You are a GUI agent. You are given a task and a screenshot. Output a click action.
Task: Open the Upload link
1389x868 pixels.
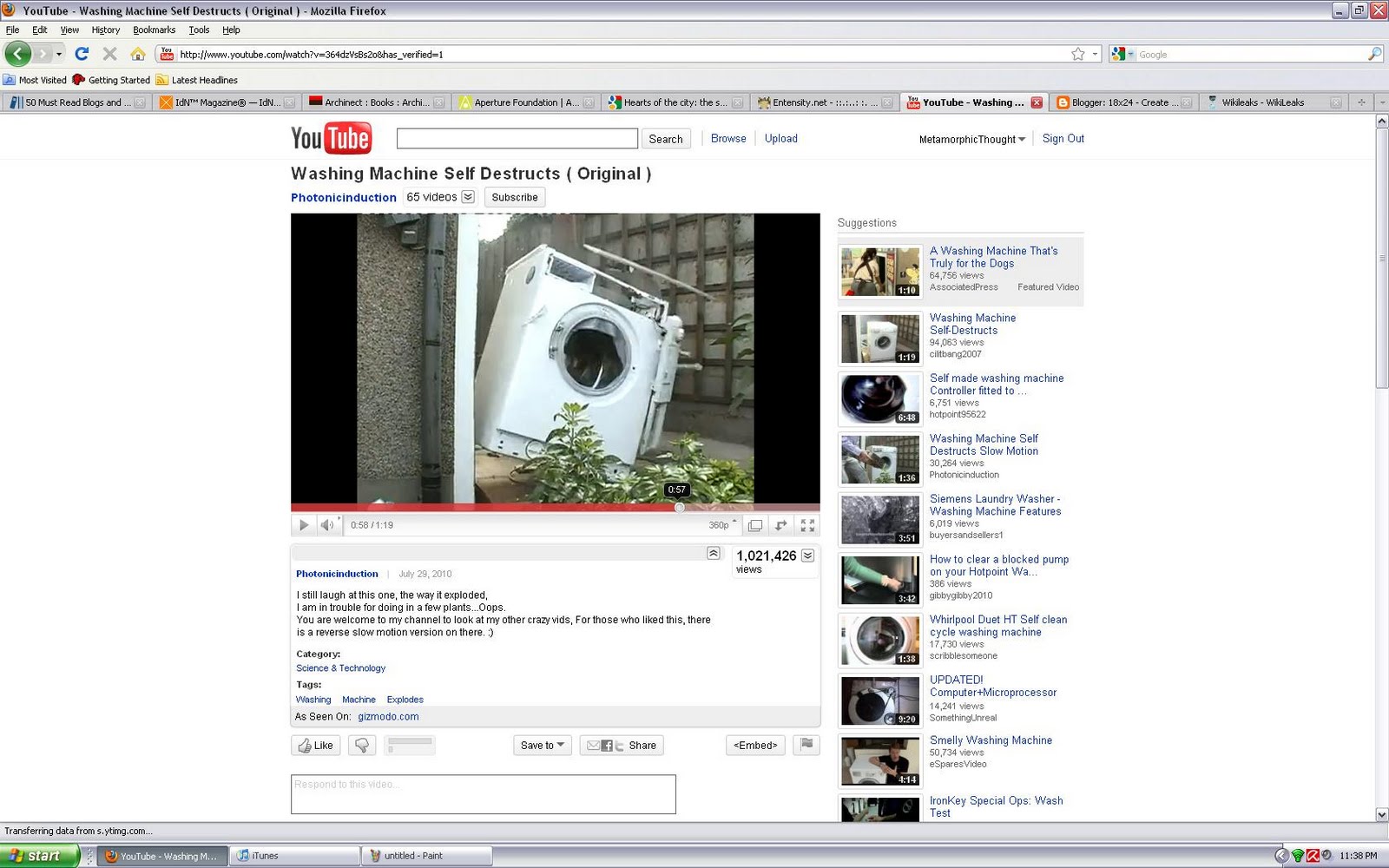(x=781, y=139)
